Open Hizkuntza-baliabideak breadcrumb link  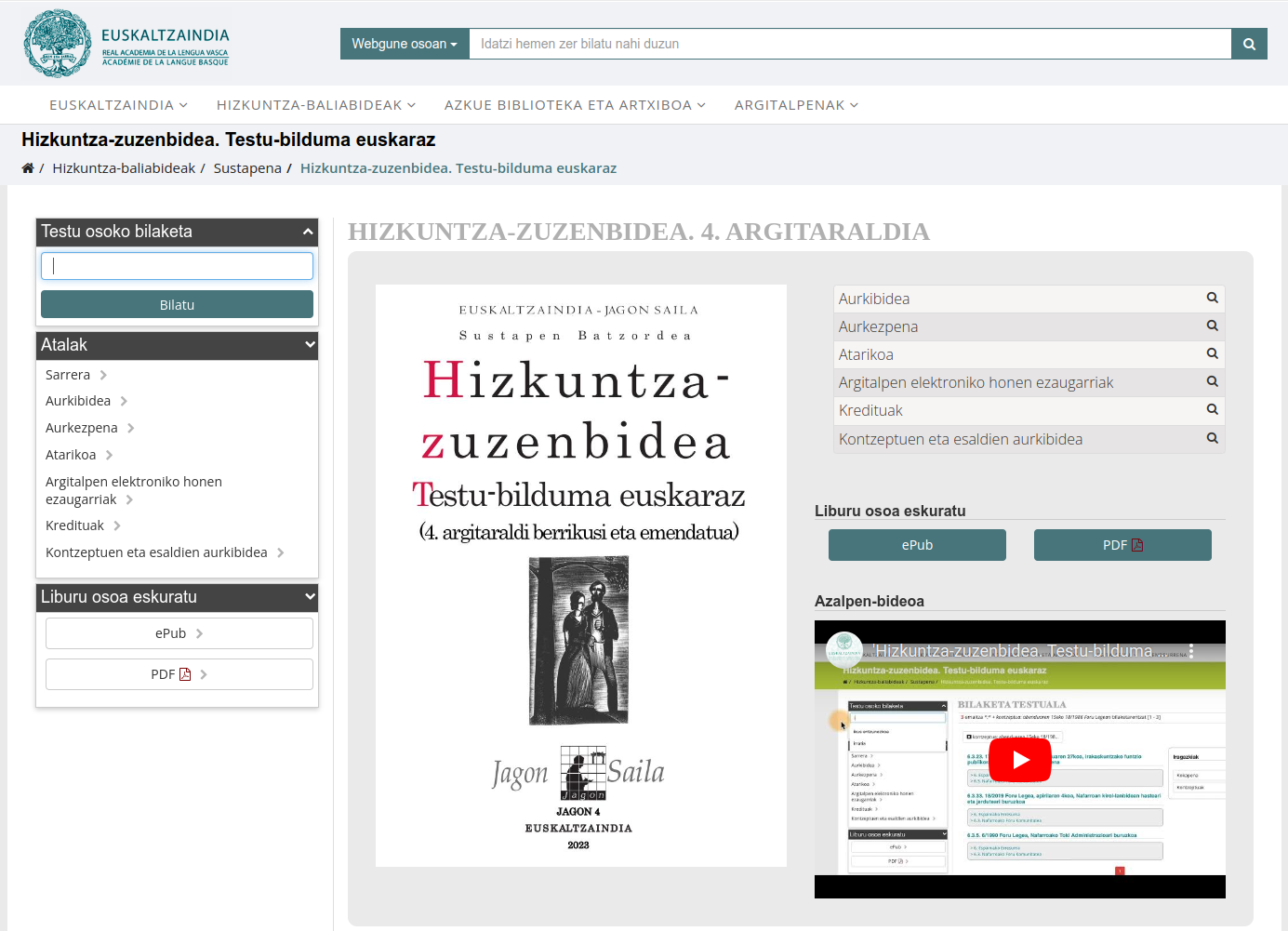[x=124, y=168]
